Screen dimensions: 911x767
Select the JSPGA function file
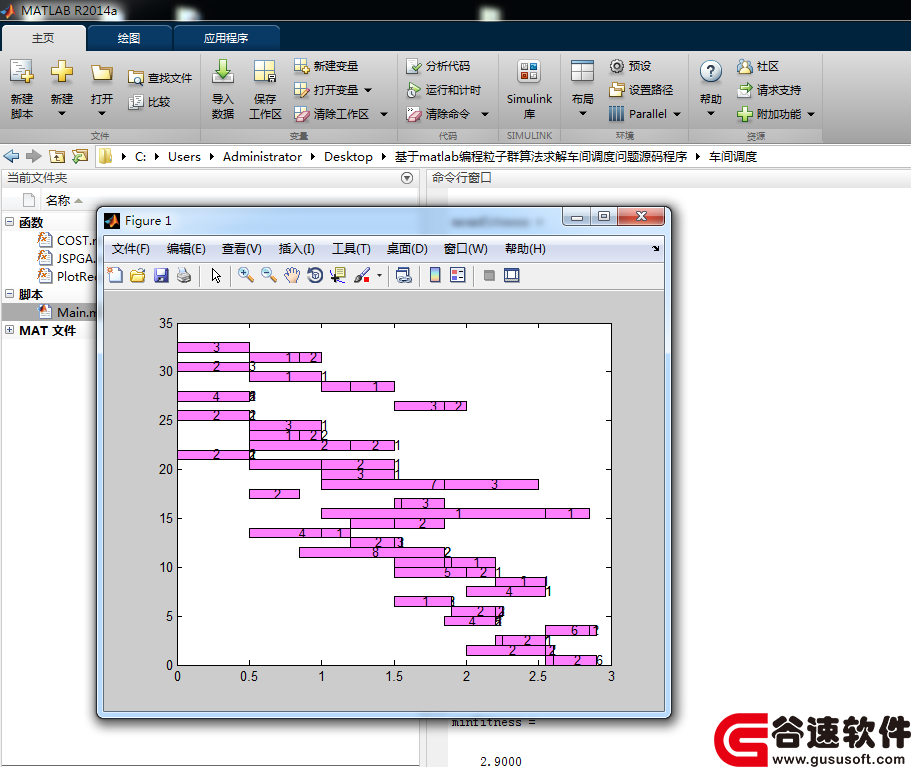[x=66, y=258]
